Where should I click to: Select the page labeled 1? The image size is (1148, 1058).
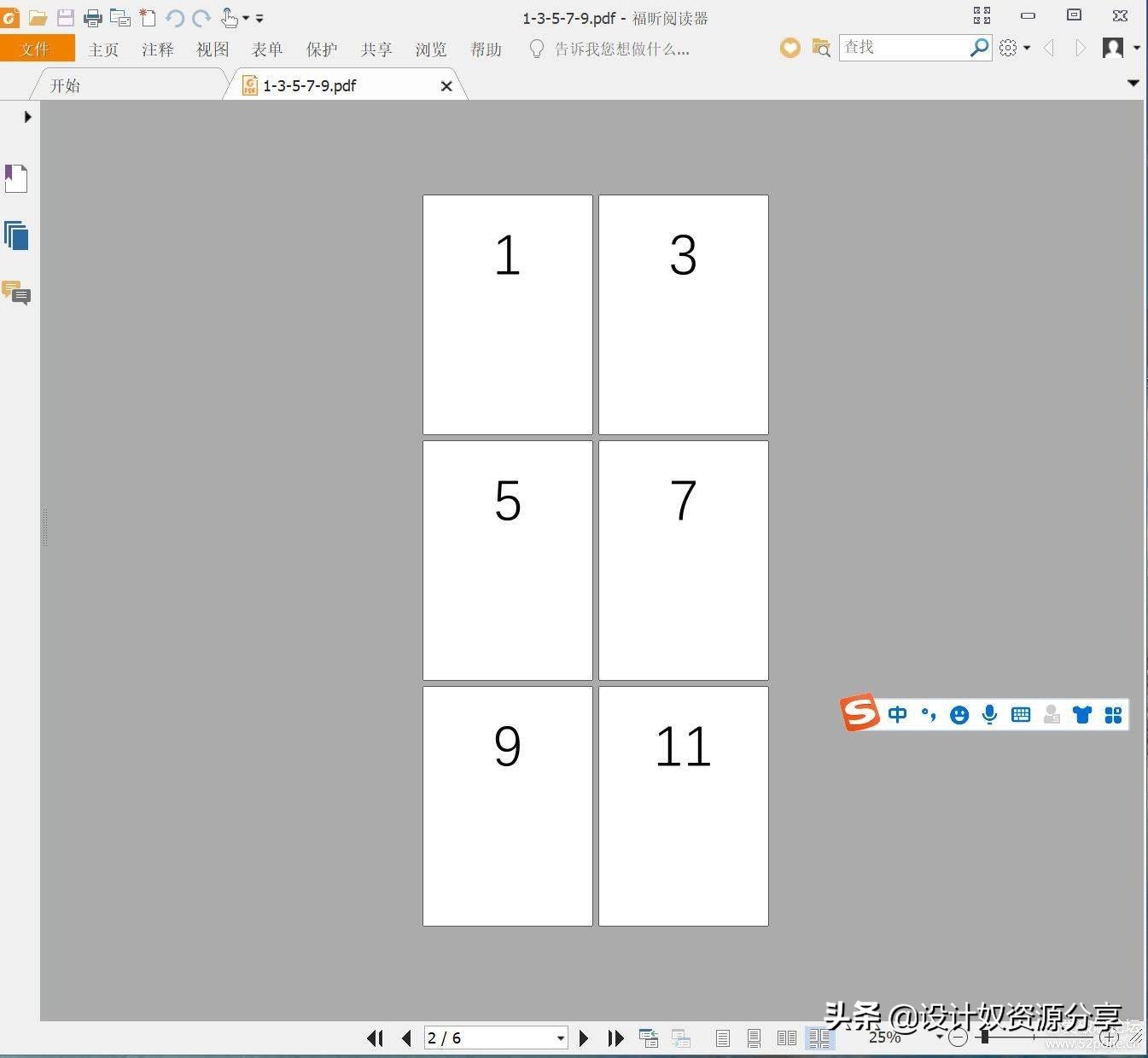tap(508, 315)
